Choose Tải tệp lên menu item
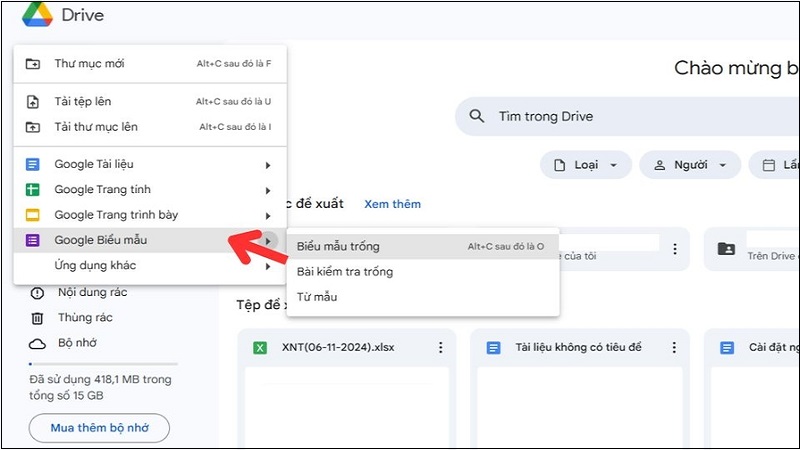The height and width of the screenshot is (450, 800). [150, 102]
